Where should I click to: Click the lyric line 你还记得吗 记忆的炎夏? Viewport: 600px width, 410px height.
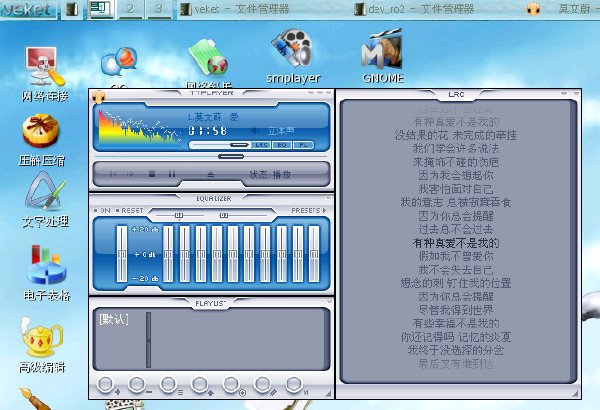[456, 337]
